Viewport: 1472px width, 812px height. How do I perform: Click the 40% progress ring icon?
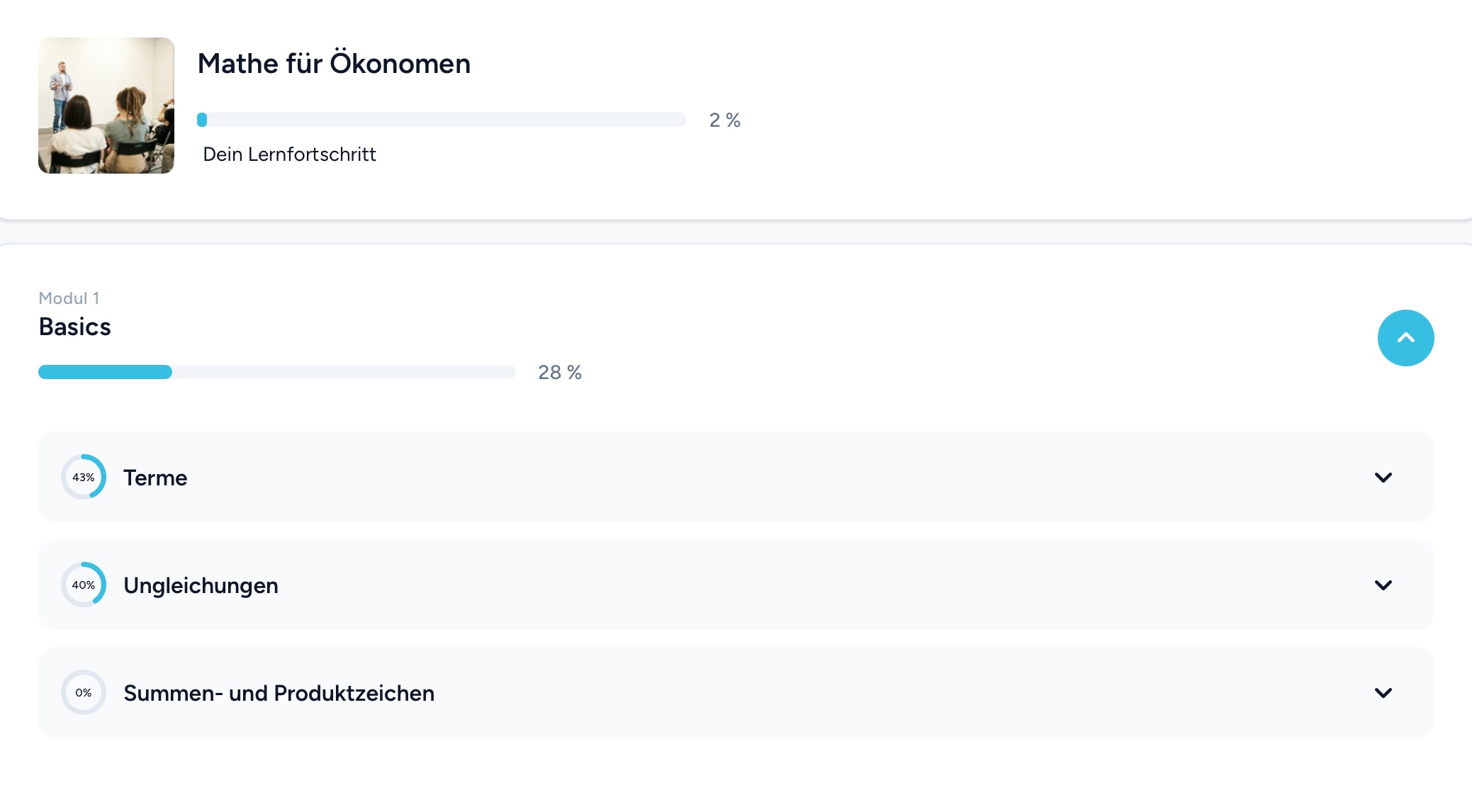(x=84, y=585)
